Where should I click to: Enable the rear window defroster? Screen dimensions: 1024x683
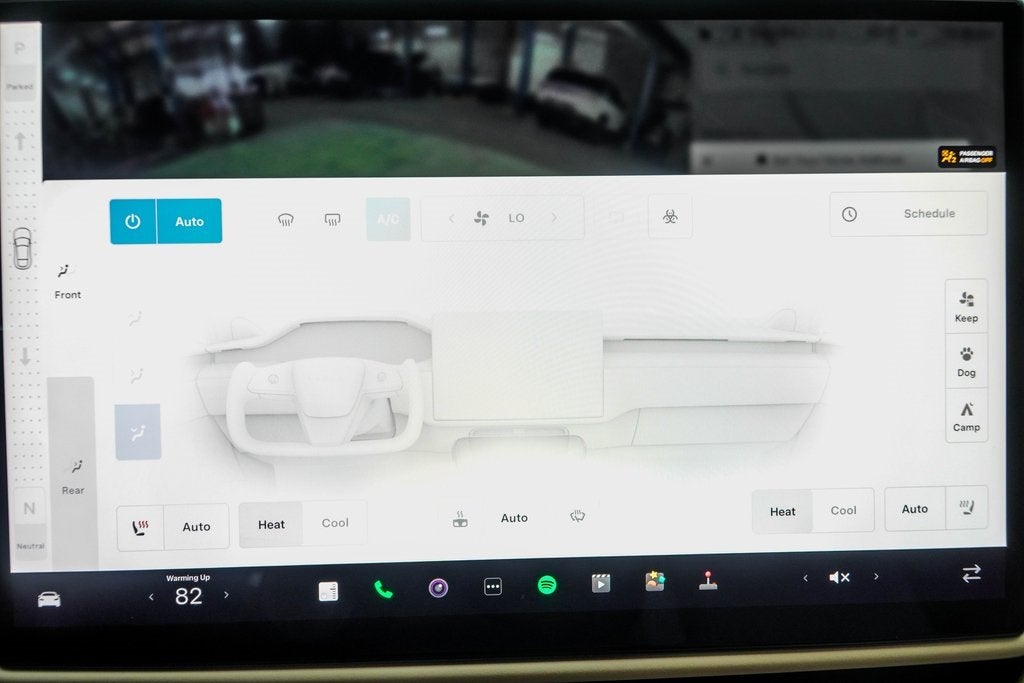pos(333,218)
